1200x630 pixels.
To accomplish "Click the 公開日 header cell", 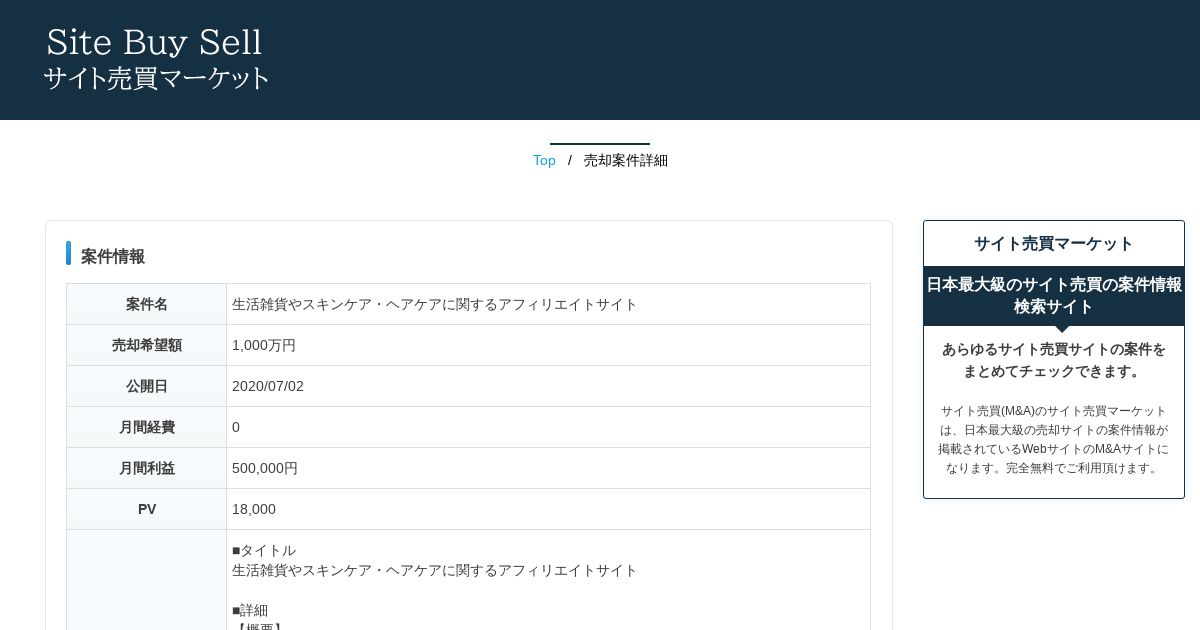I will pos(147,386).
